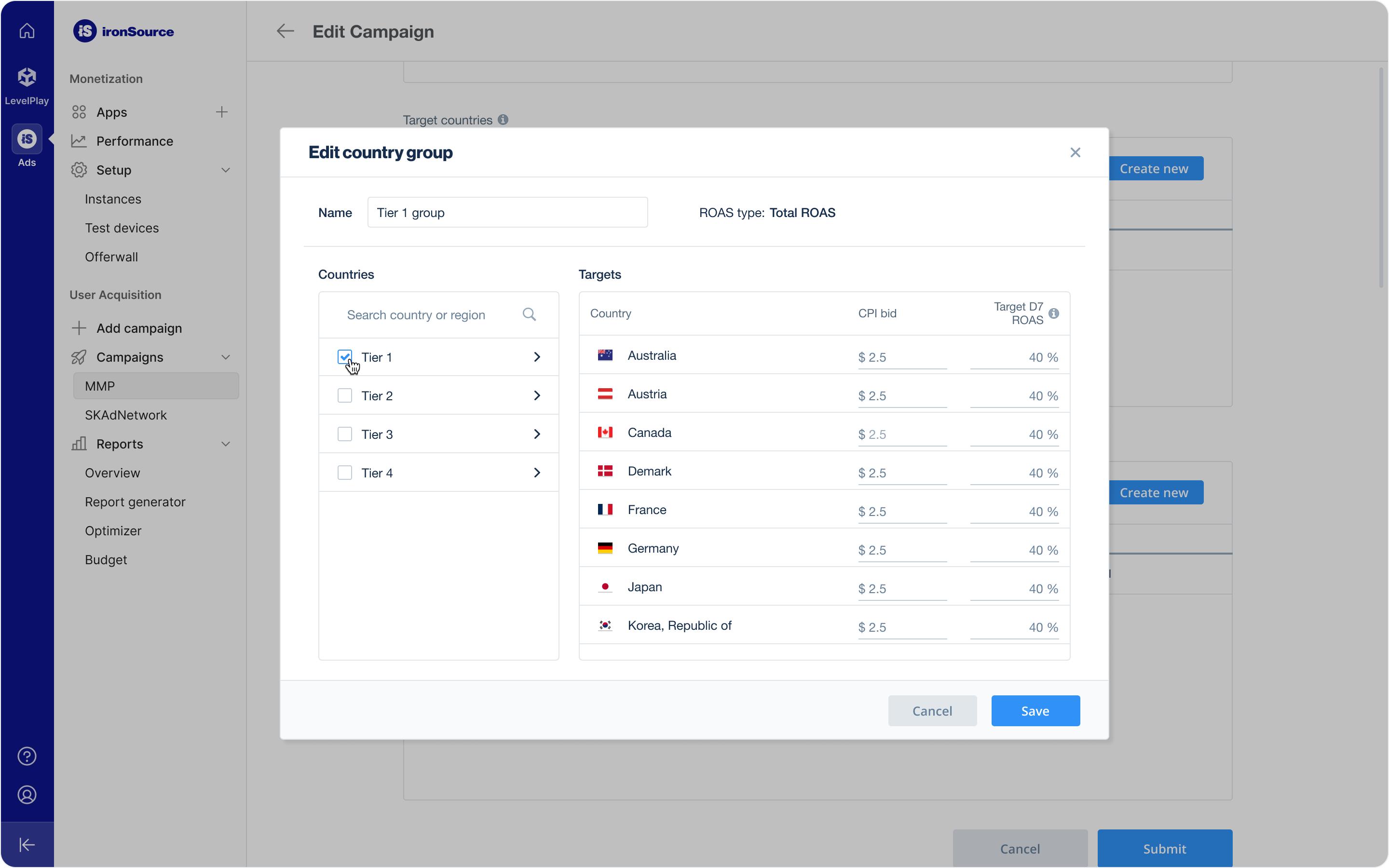Screen dimensions: 1389x868
Task: Click the group Name input field
Action: 507,212
